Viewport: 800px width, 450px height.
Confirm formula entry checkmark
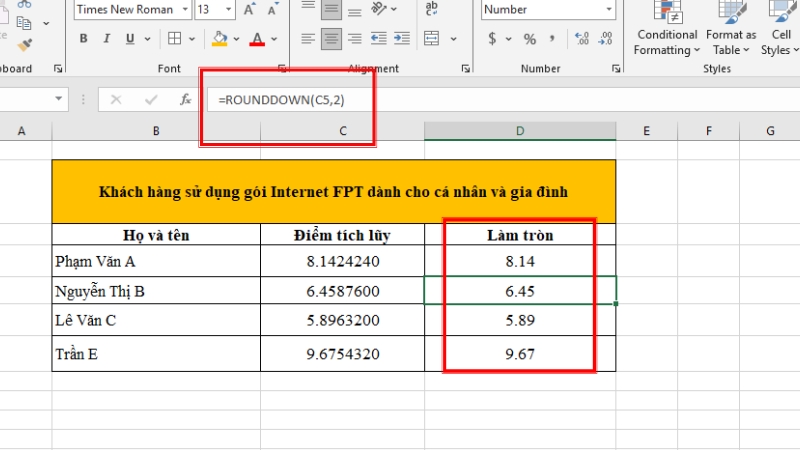(151, 99)
